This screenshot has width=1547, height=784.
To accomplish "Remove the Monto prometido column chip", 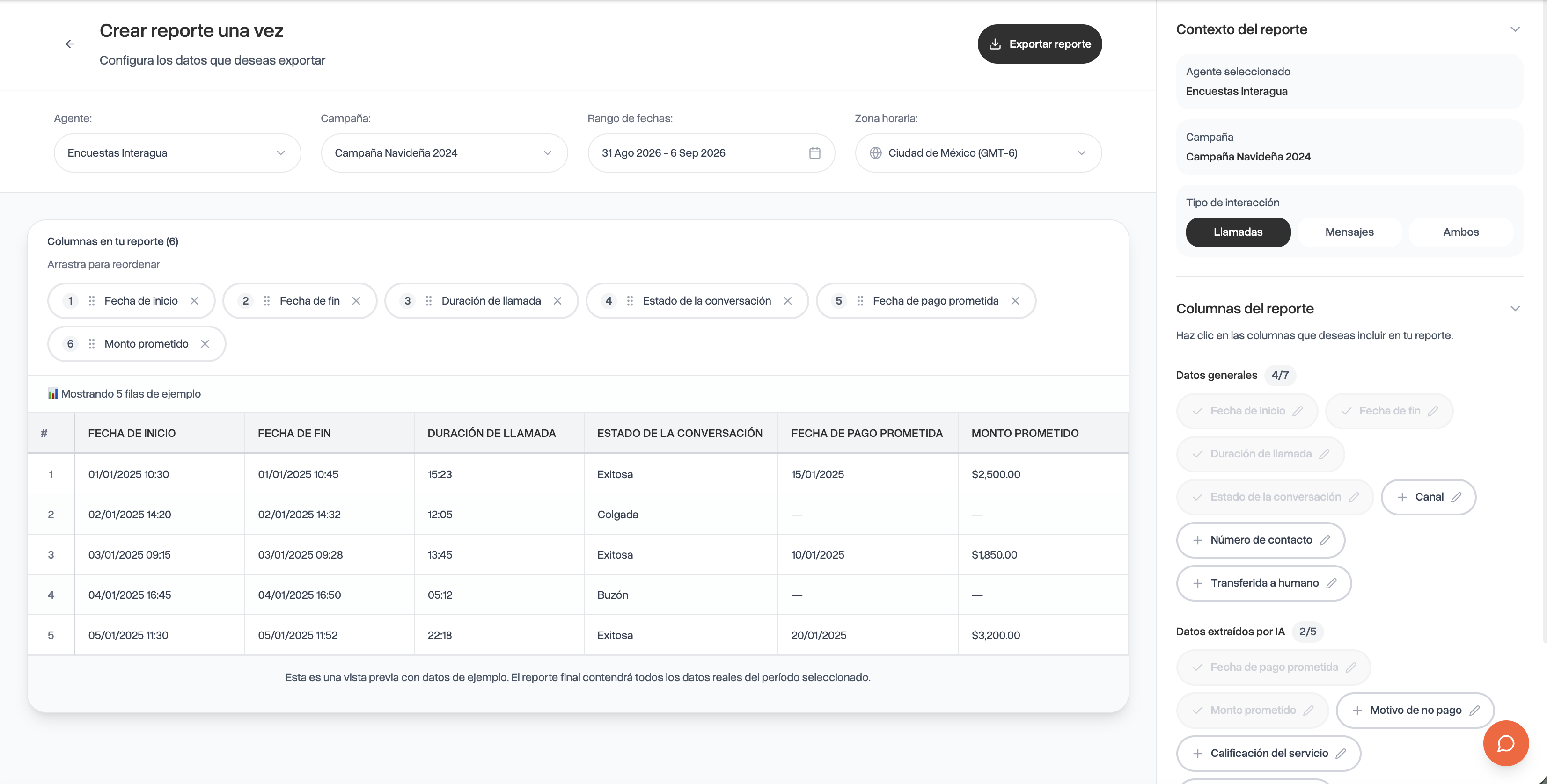I will coord(205,344).
